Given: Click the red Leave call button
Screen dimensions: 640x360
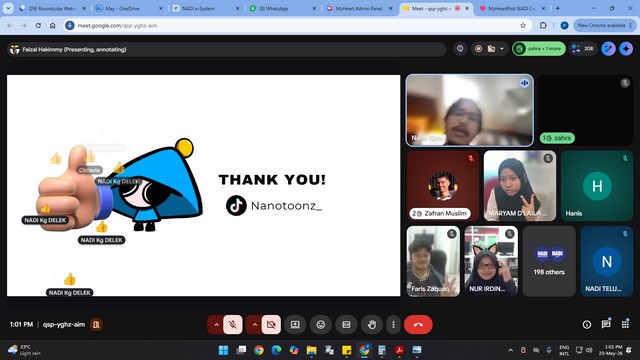Looking at the screenshot, I should coord(418,324).
